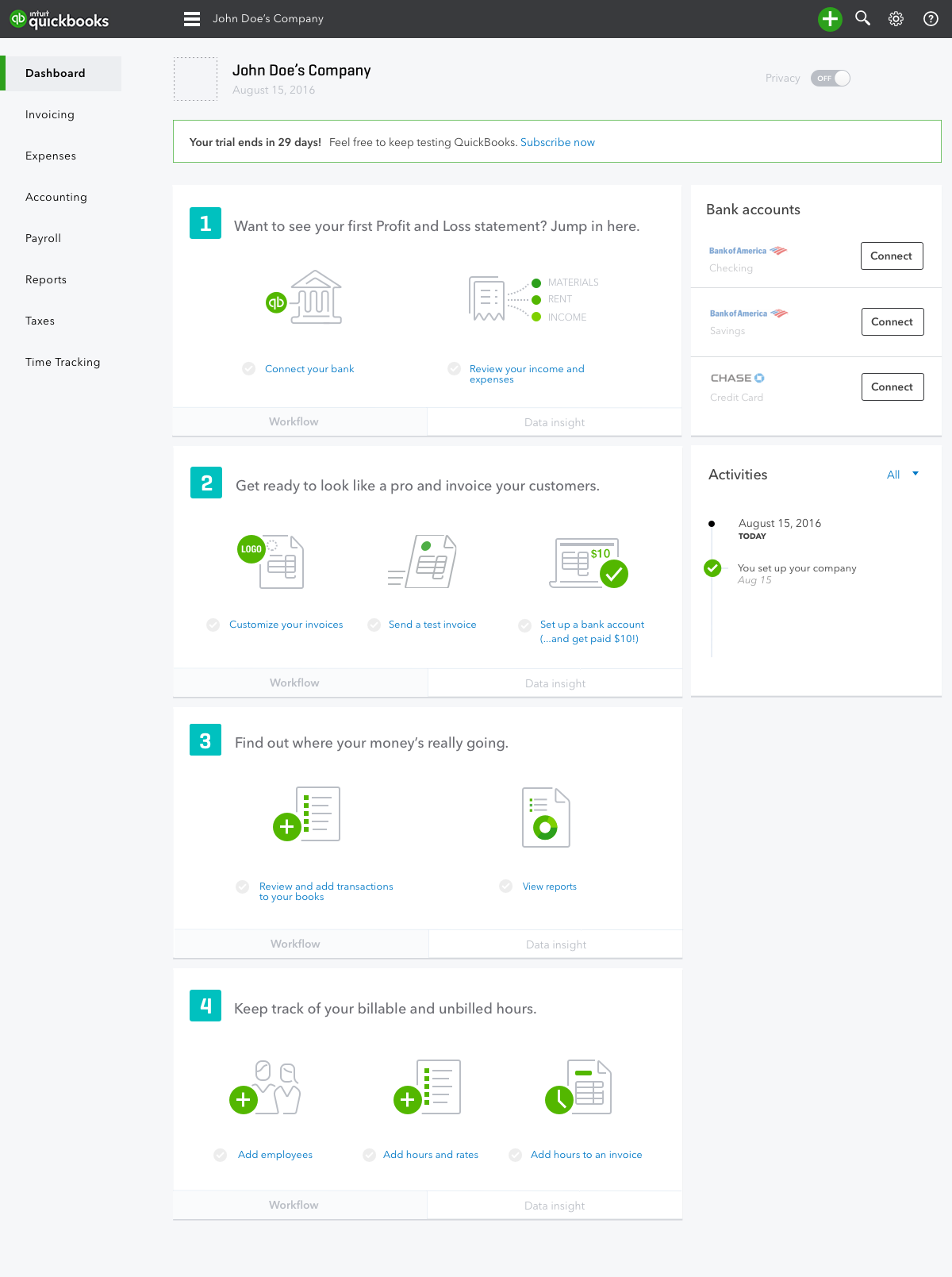Click the clock invoice hours illustration
The height and width of the screenshot is (1277, 952).
coord(578,1087)
